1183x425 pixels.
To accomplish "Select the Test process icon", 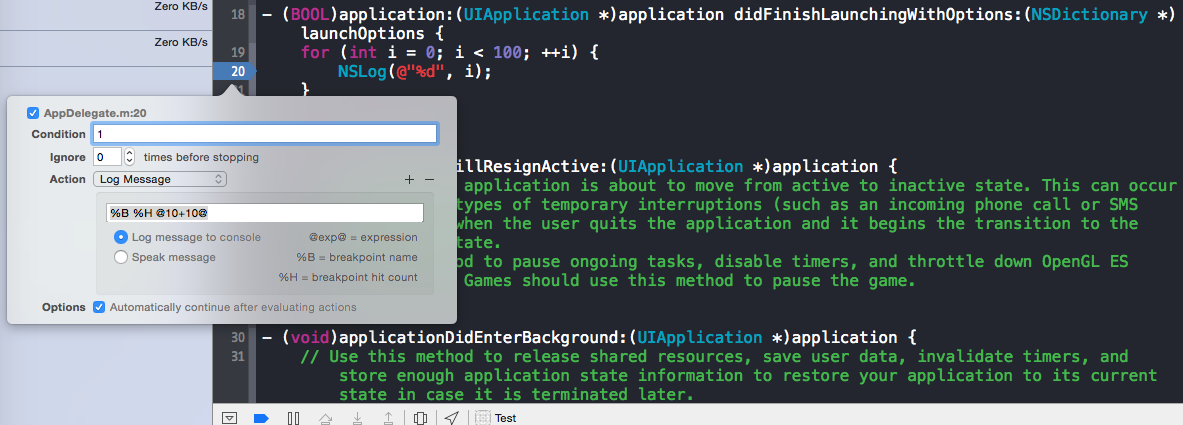I will pos(482,417).
